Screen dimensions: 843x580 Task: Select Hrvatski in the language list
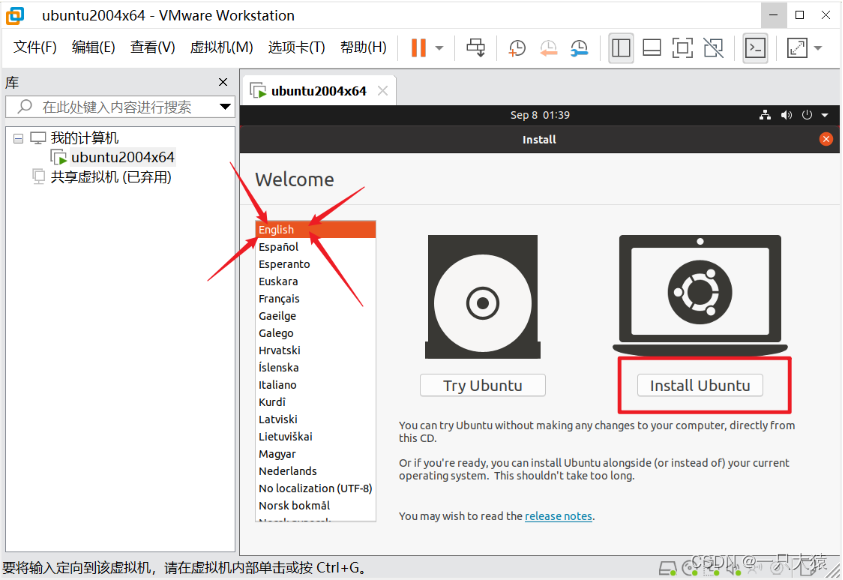pyautogui.click(x=316, y=350)
